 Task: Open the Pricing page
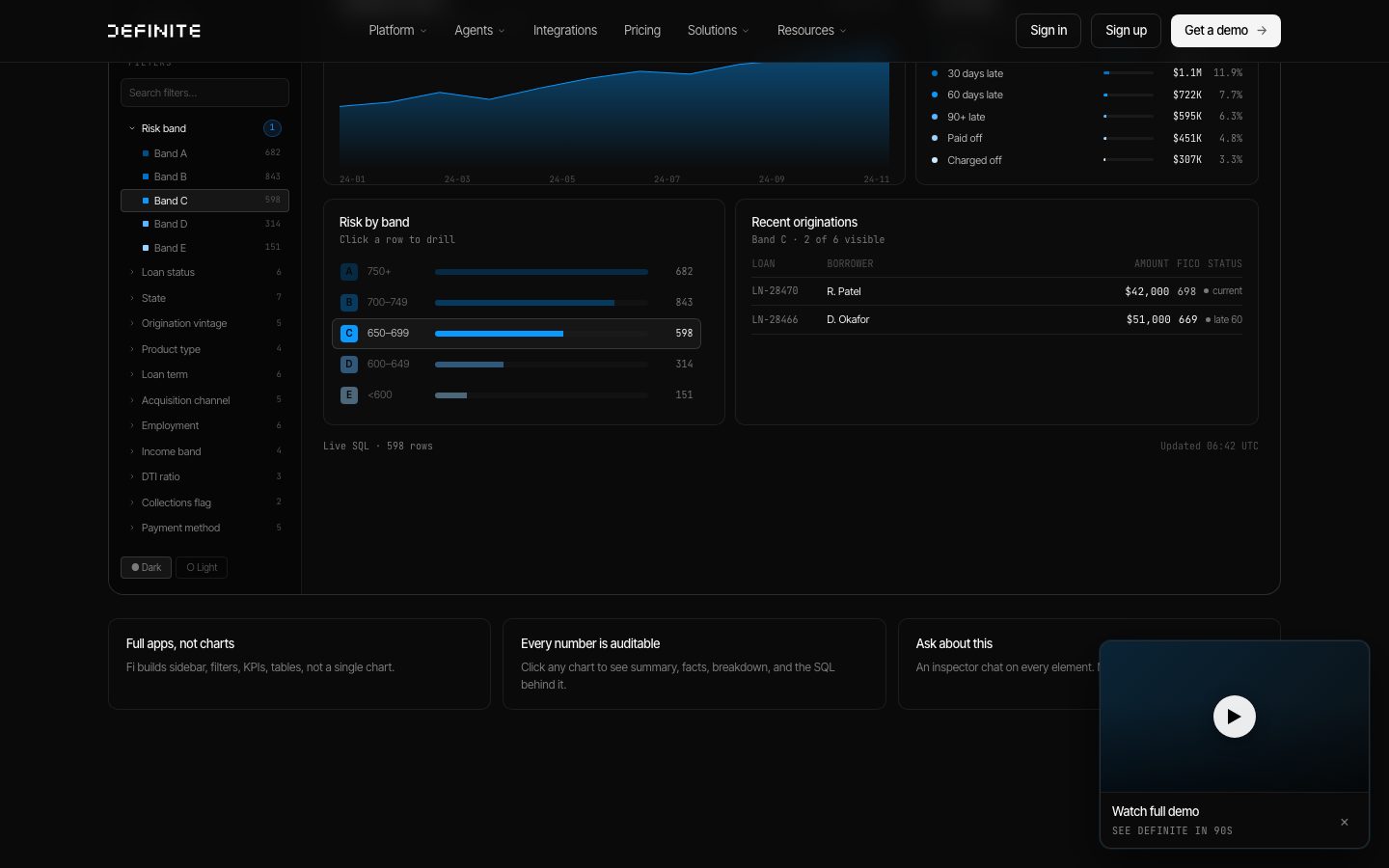click(x=642, y=31)
